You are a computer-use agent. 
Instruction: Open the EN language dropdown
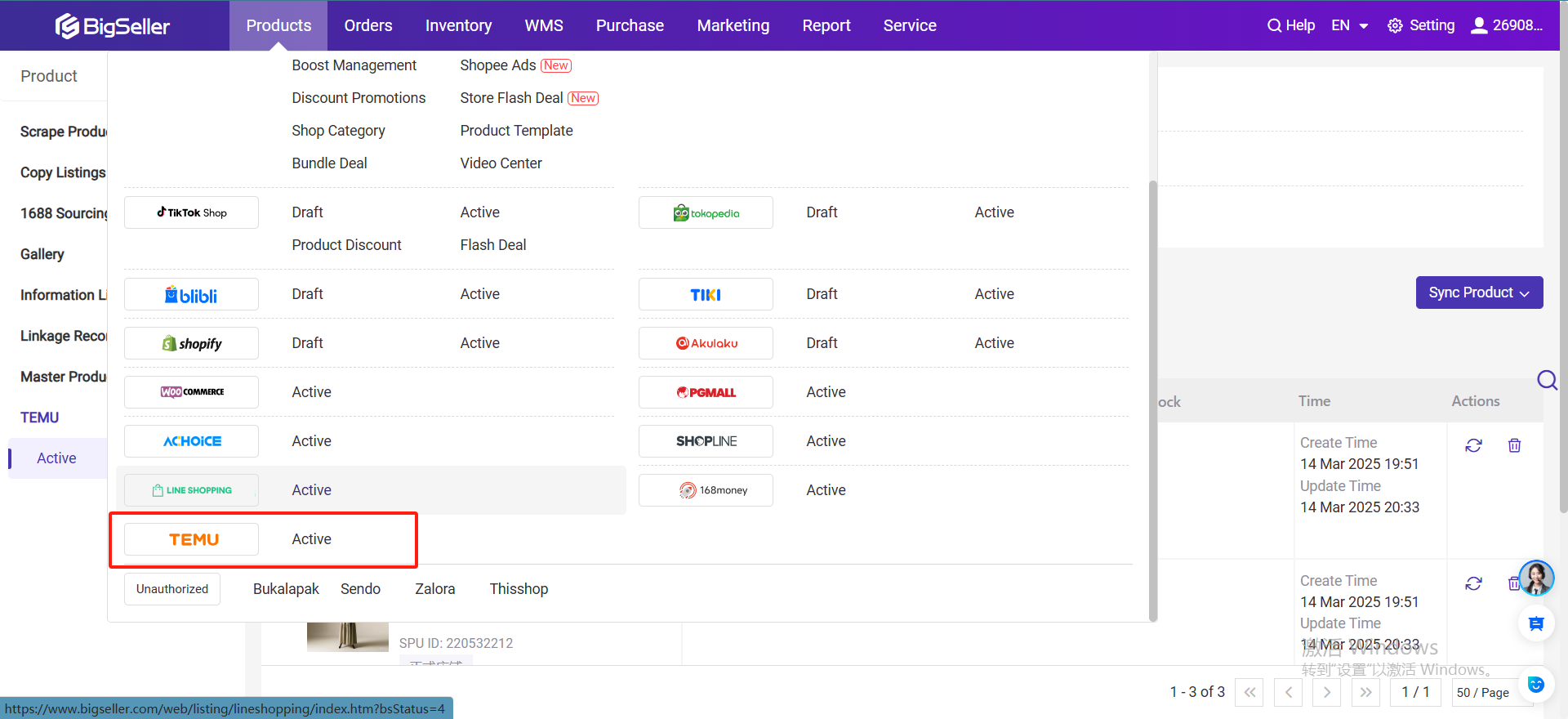1349,25
